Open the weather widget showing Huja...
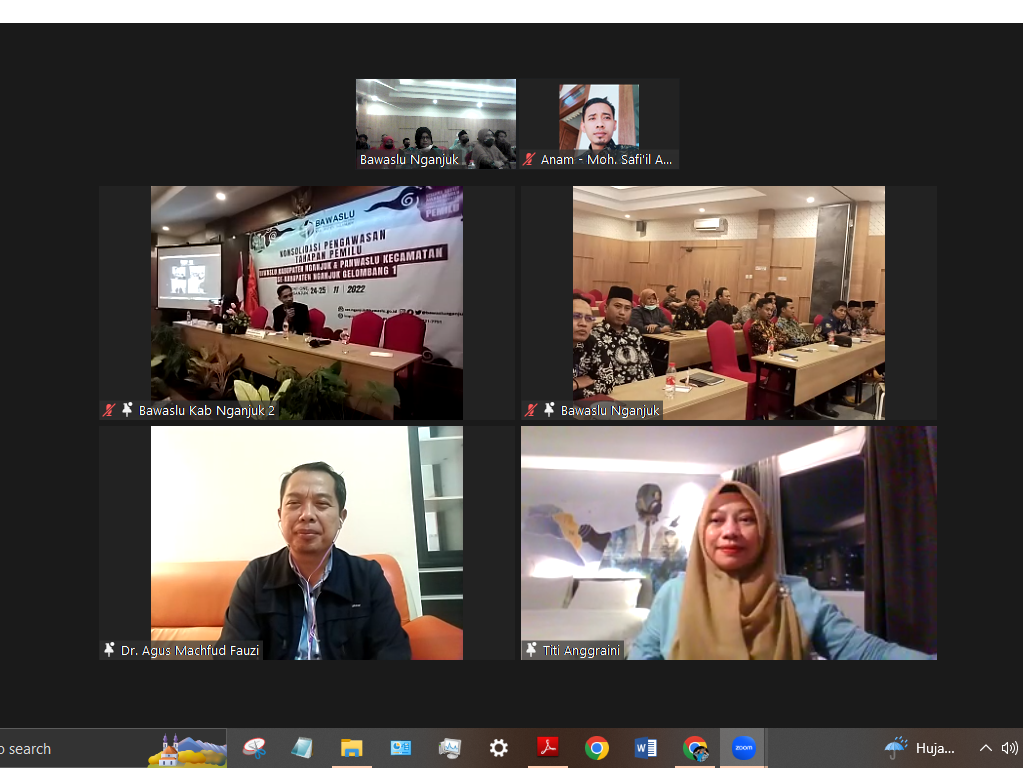 (920, 748)
